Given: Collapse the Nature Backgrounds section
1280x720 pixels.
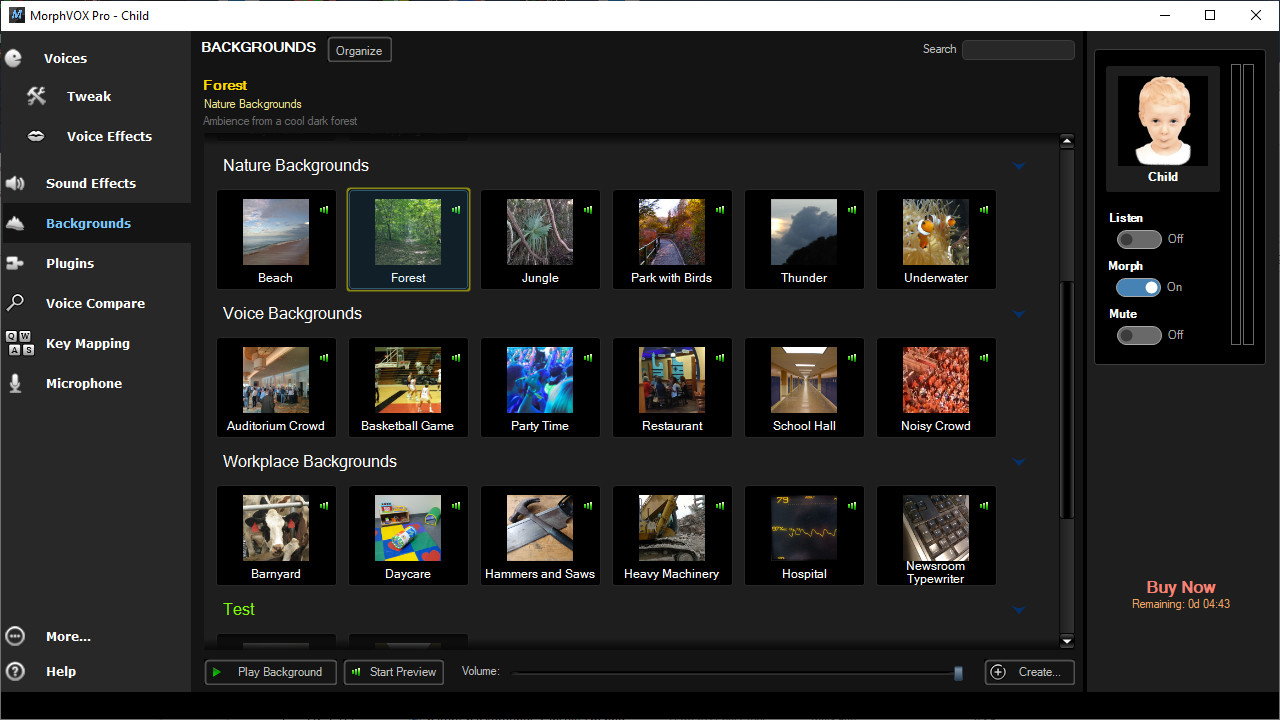Looking at the screenshot, I should 1018,166.
